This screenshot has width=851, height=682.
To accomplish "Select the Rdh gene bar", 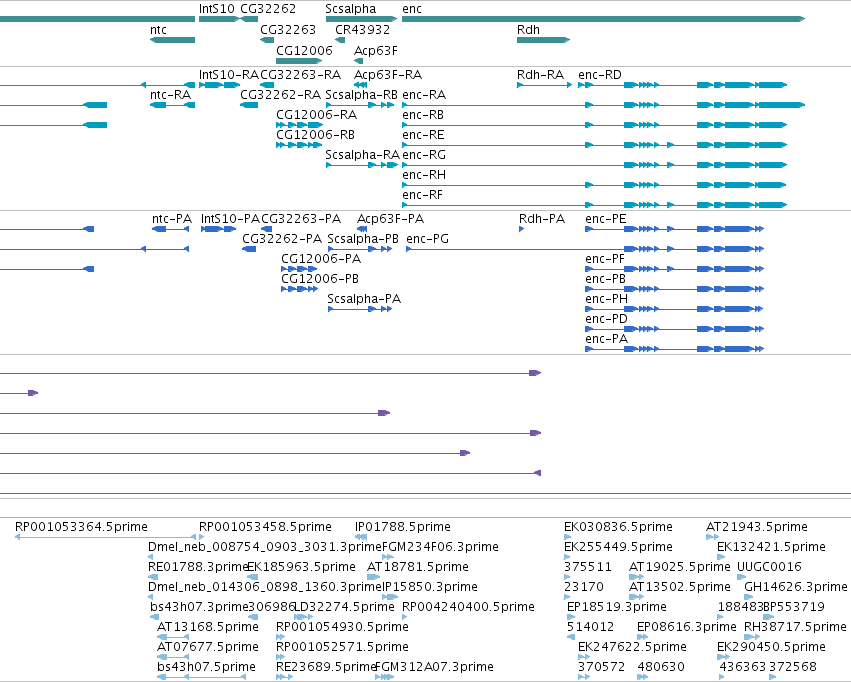I will click(543, 40).
